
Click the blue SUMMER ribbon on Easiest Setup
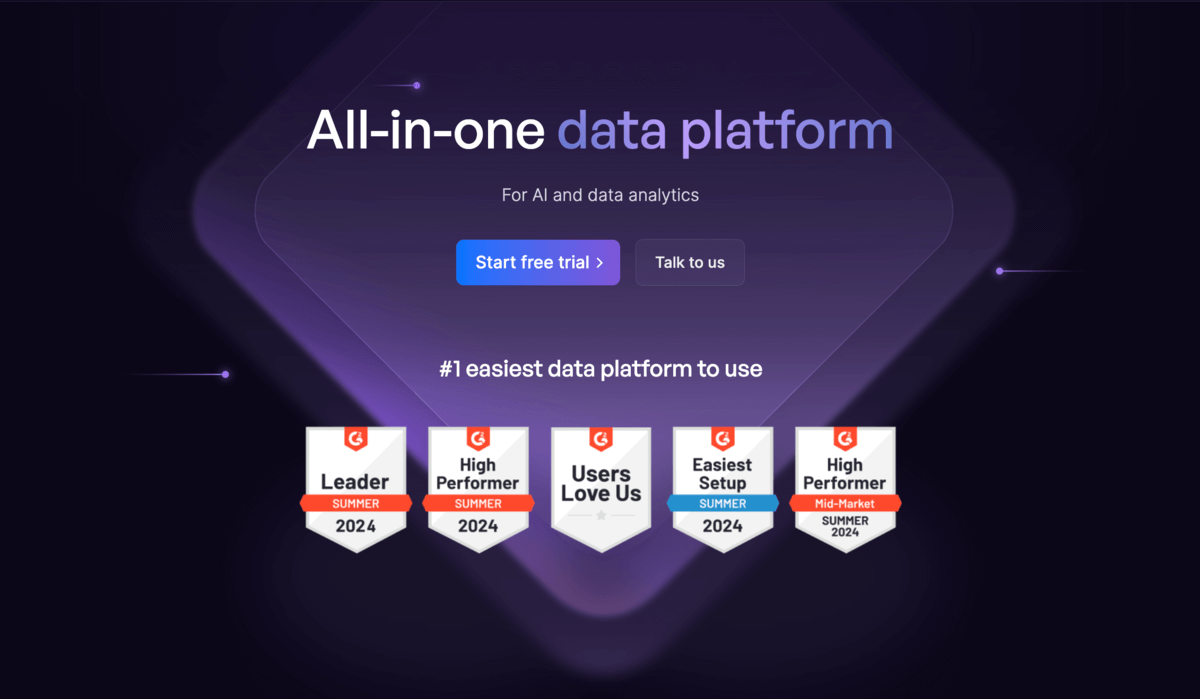point(722,503)
